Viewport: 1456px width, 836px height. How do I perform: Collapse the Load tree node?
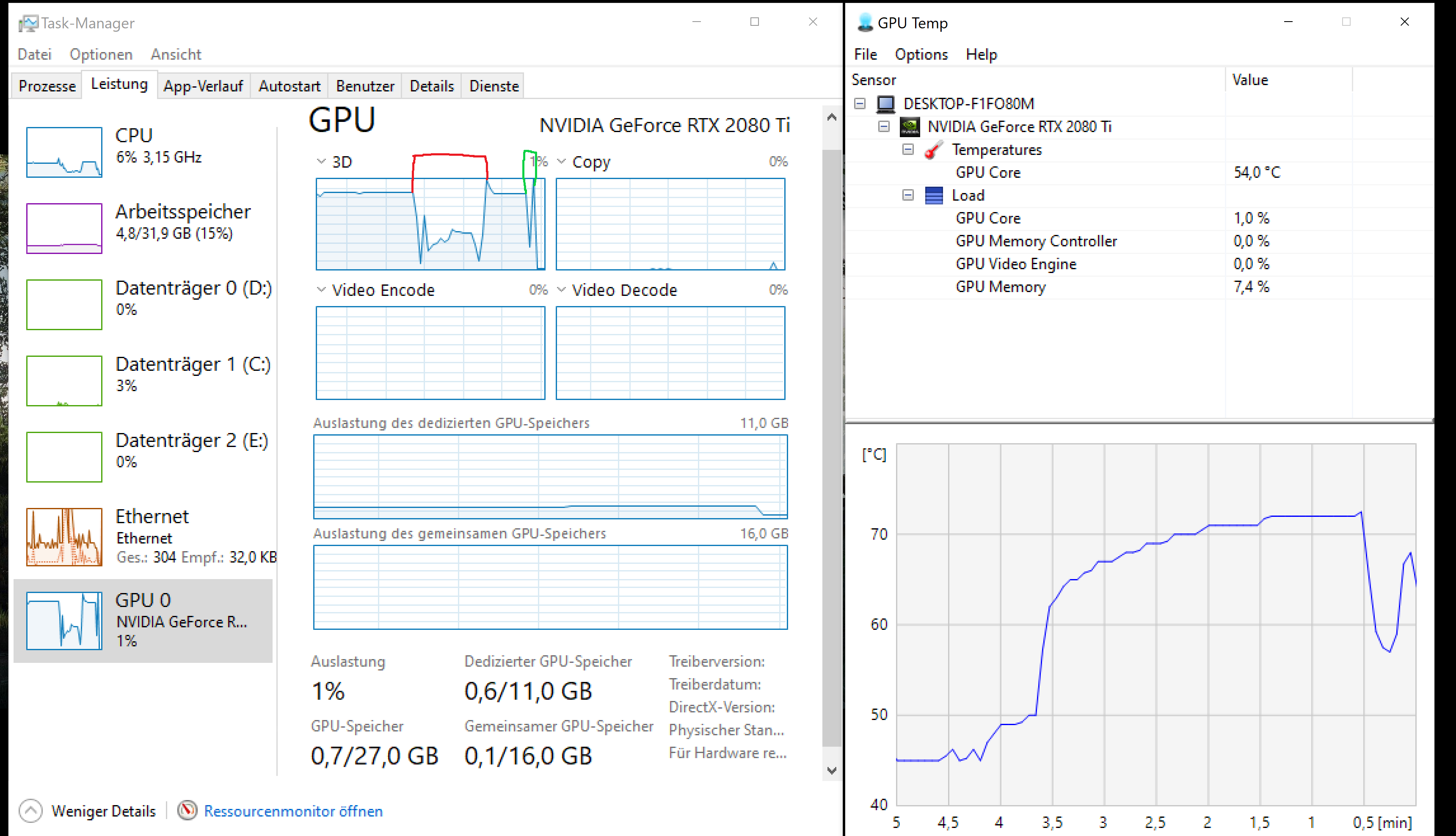908,195
